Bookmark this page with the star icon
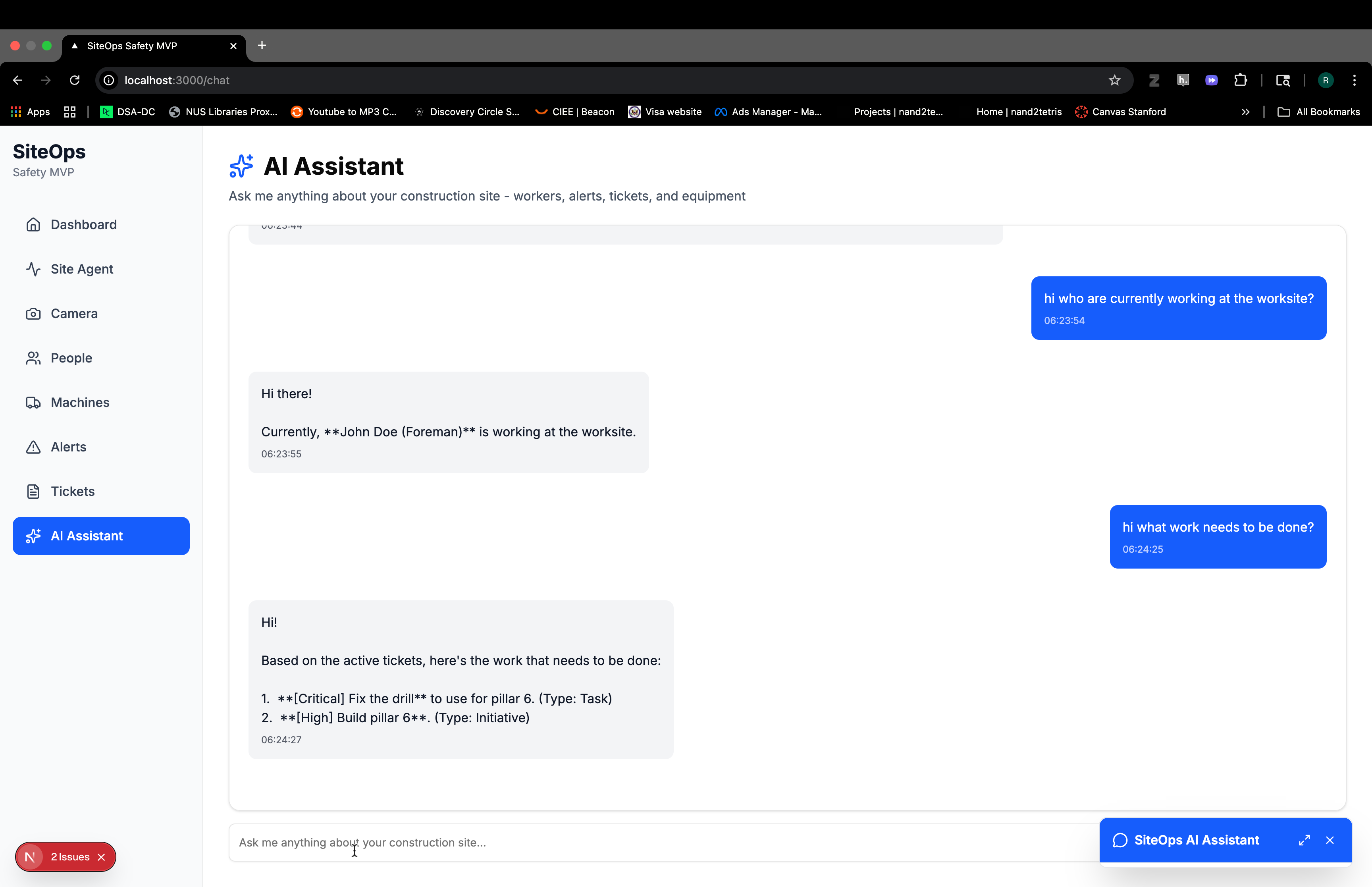1372x887 pixels. click(x=1115, y=80)
